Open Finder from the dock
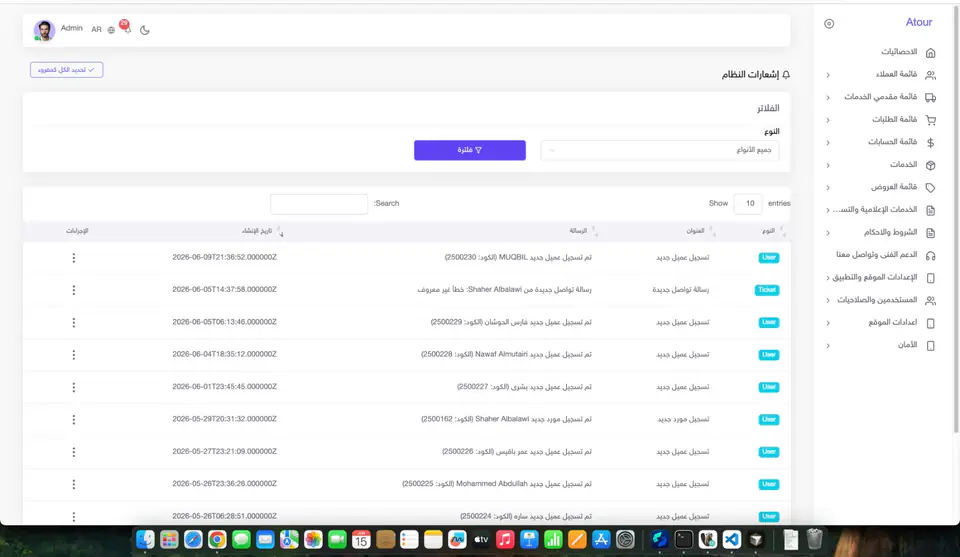This screenshot has height=557, width=960. click(145, 539)
